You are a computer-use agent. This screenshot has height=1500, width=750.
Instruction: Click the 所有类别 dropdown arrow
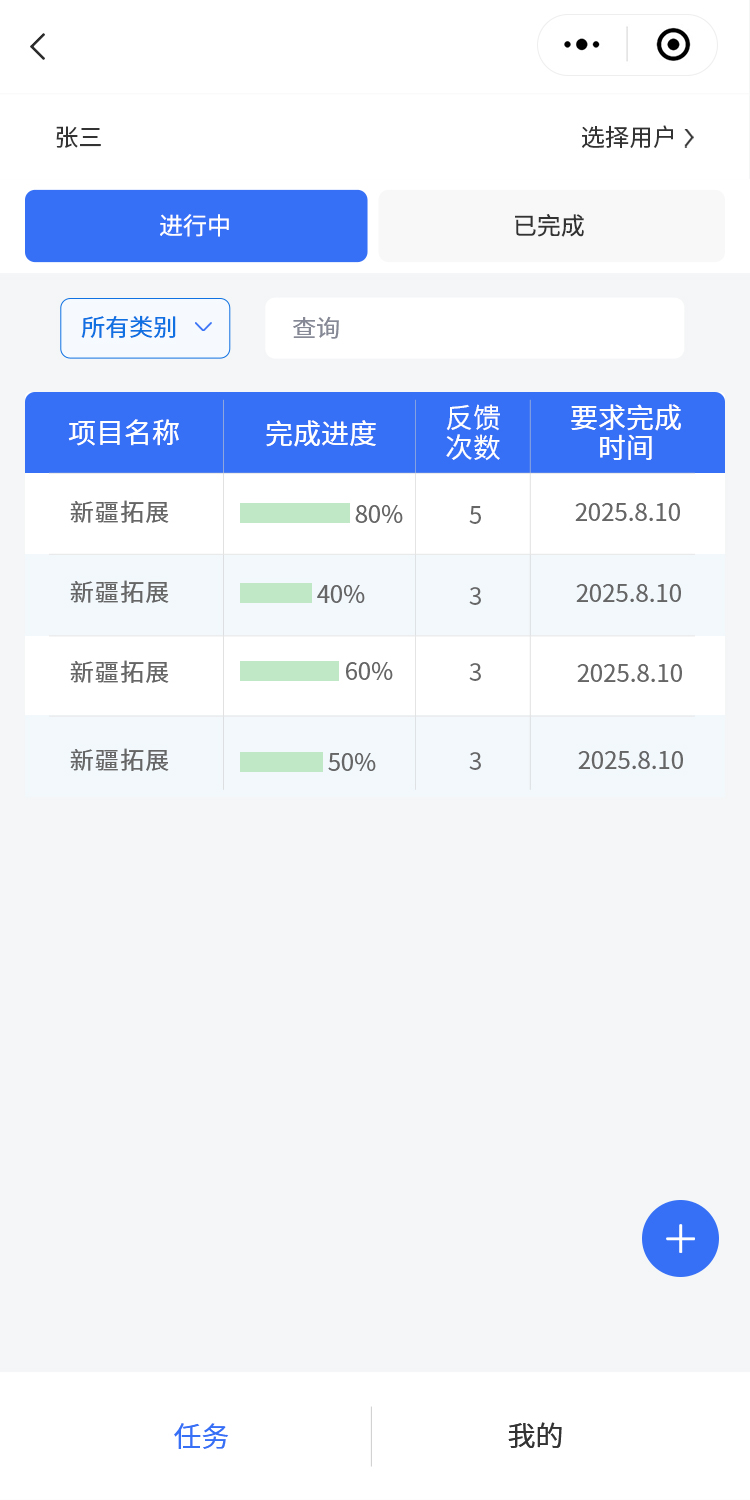tap(203, 327)
